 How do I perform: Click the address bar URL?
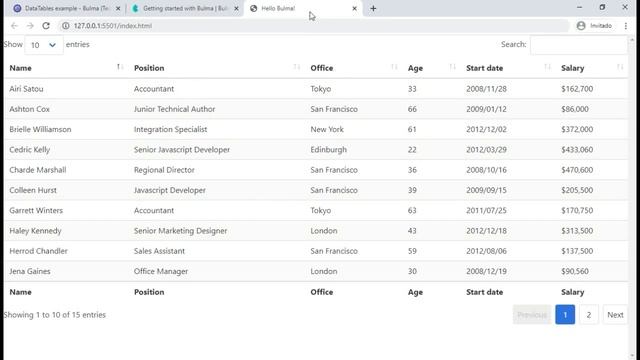(113, 26)
